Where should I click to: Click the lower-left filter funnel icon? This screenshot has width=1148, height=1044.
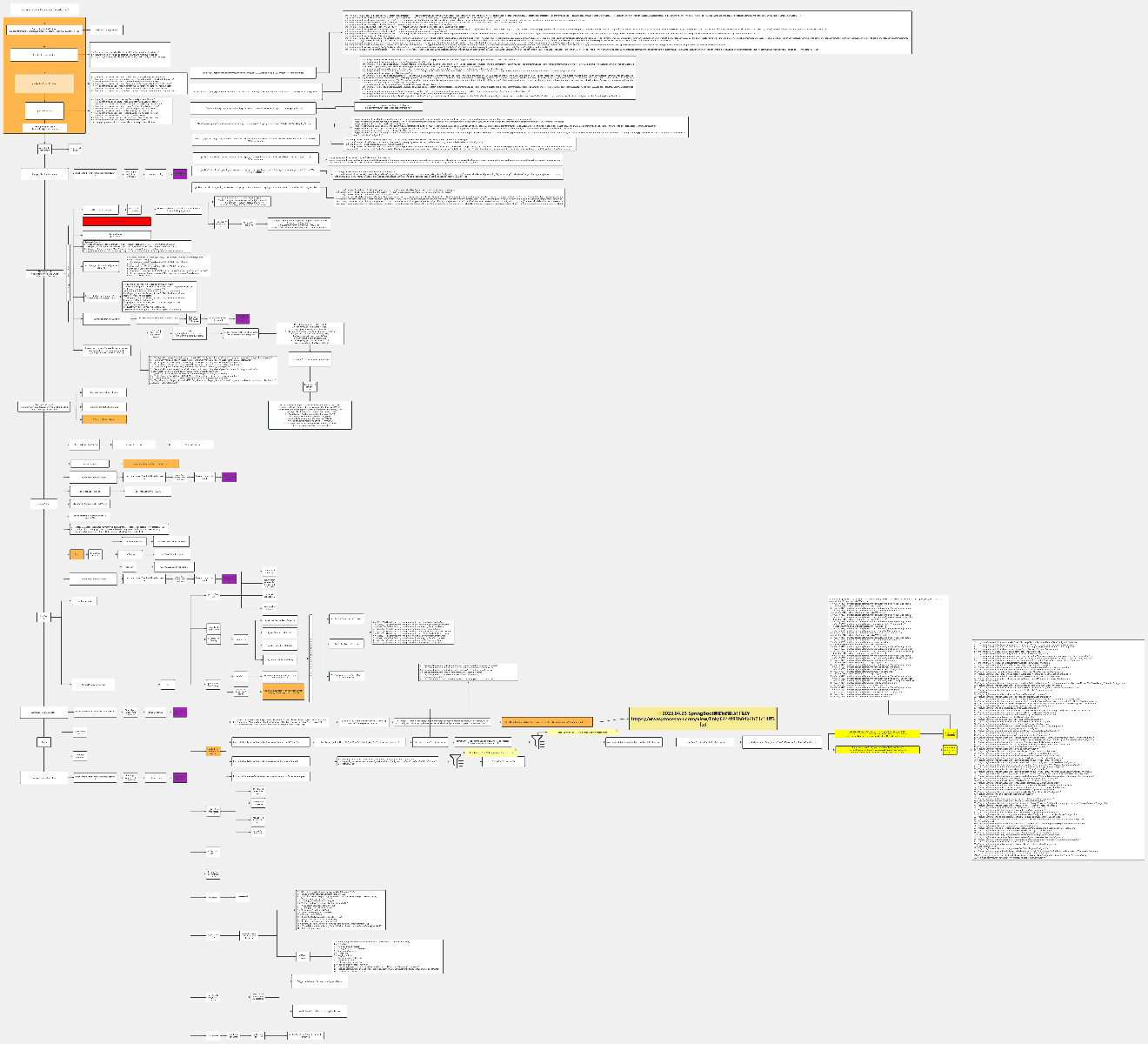(457, 760)
